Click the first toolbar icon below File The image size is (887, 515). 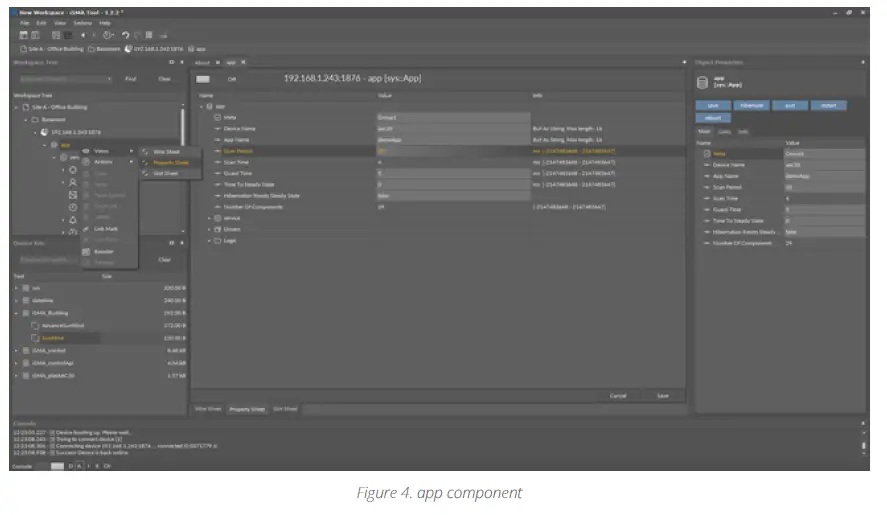click(24, 35)
